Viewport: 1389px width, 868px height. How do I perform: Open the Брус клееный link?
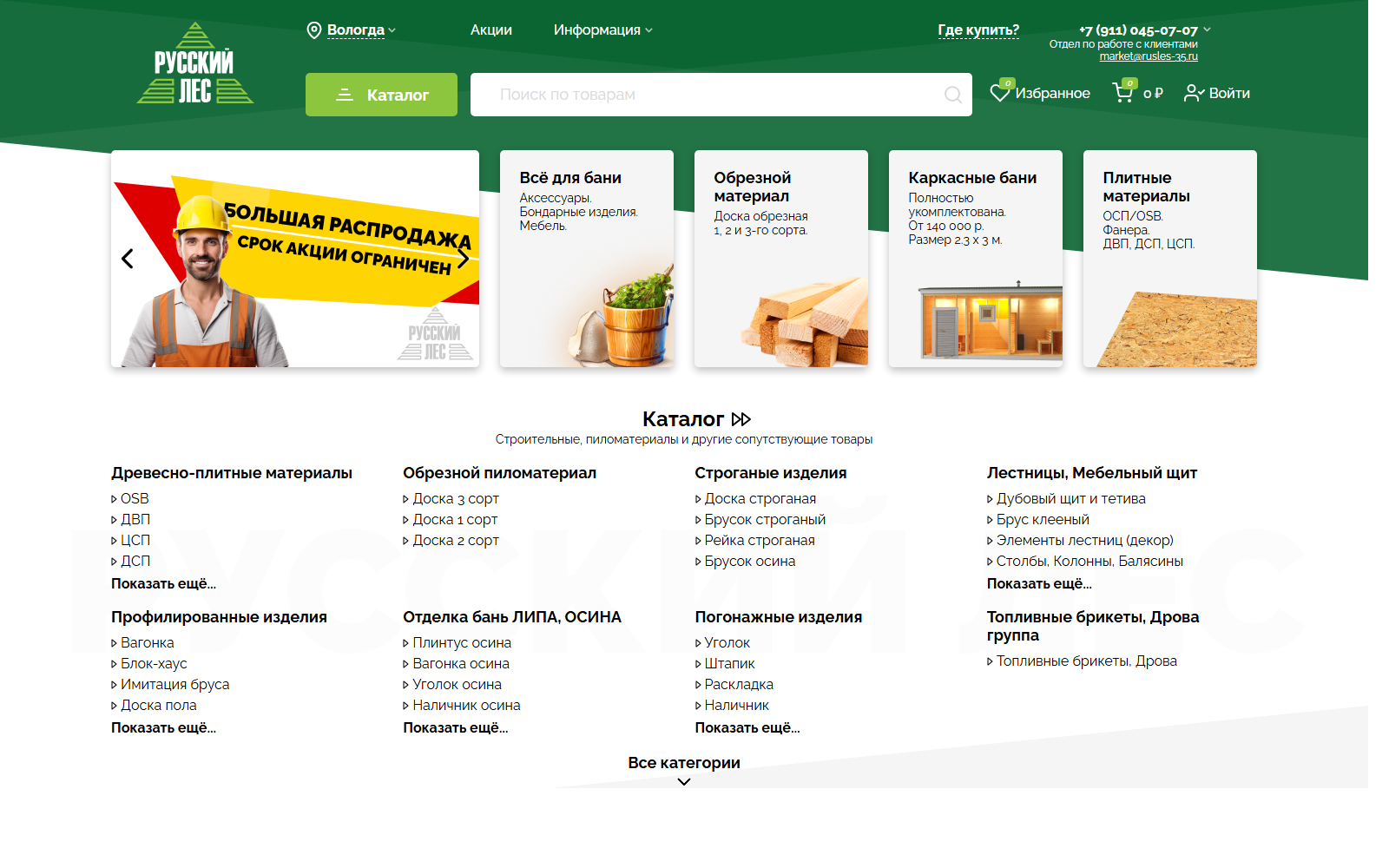tap(1043, 519)
